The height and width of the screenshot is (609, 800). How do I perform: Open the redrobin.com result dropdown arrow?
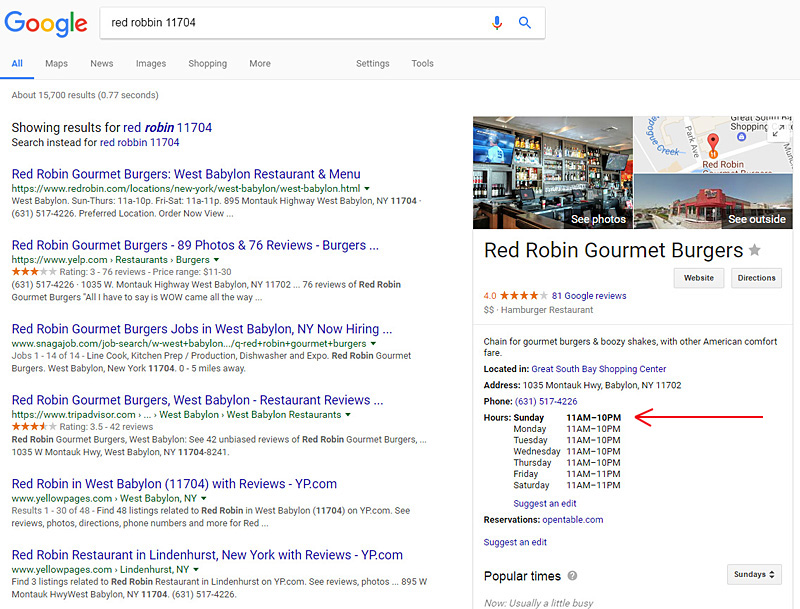(x=367, y=188)
